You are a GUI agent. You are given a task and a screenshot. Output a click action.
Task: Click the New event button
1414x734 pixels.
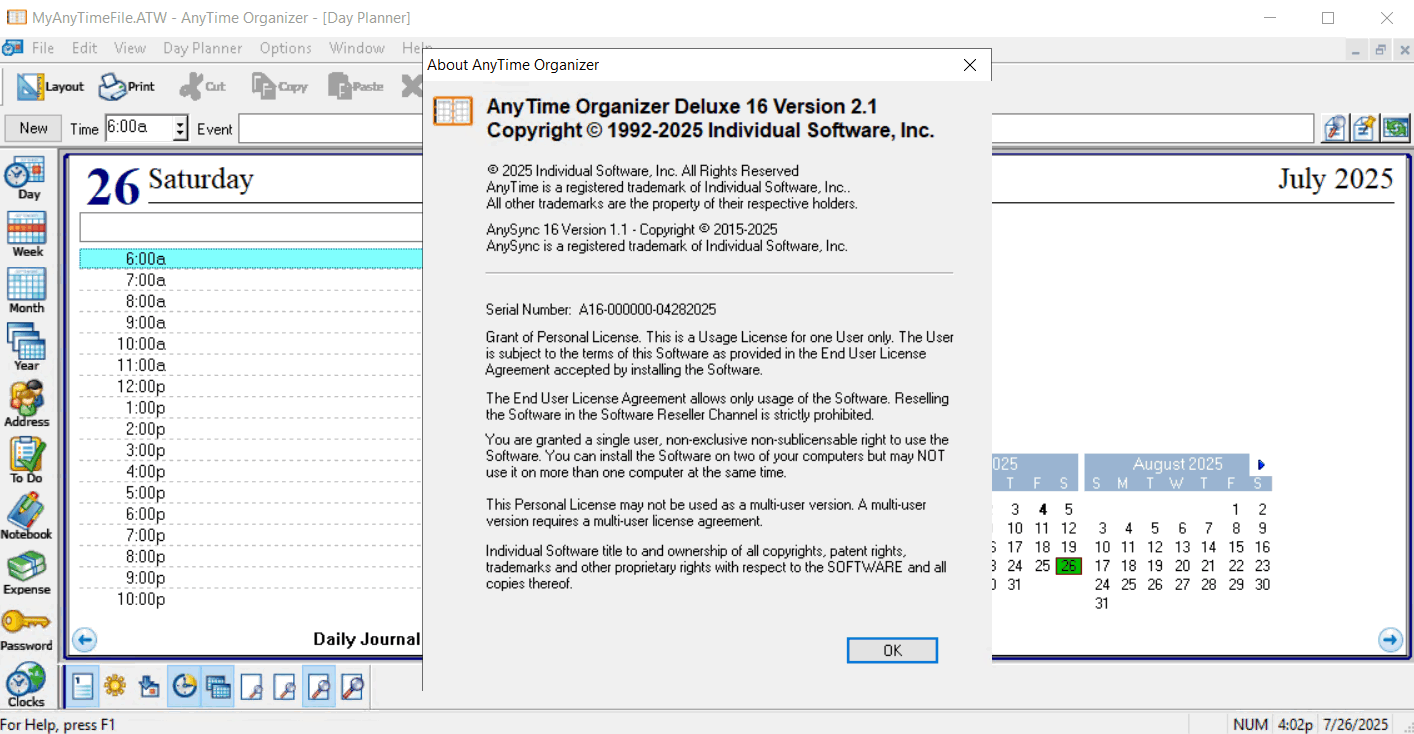click(33, 128)
